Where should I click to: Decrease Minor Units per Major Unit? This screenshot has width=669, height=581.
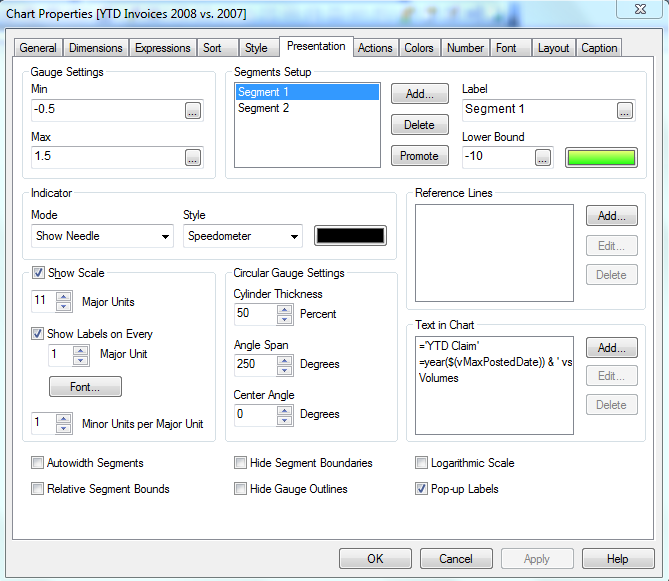[x=64, y=429]
